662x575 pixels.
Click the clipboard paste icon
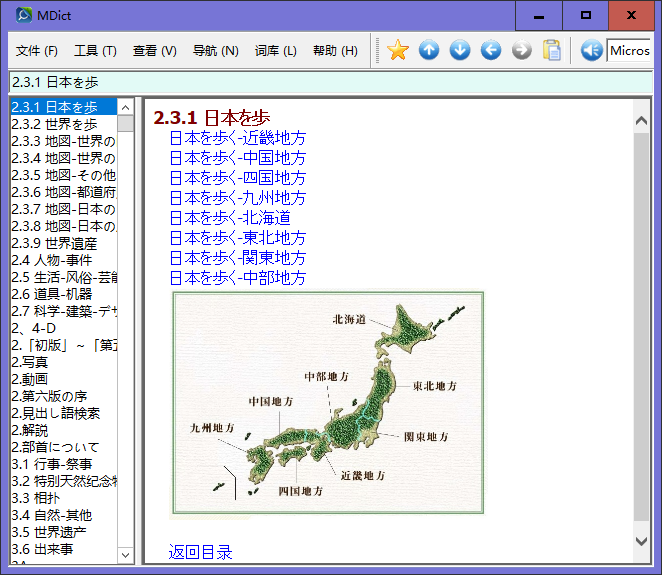pyautogui.click(x=551, y=50)
